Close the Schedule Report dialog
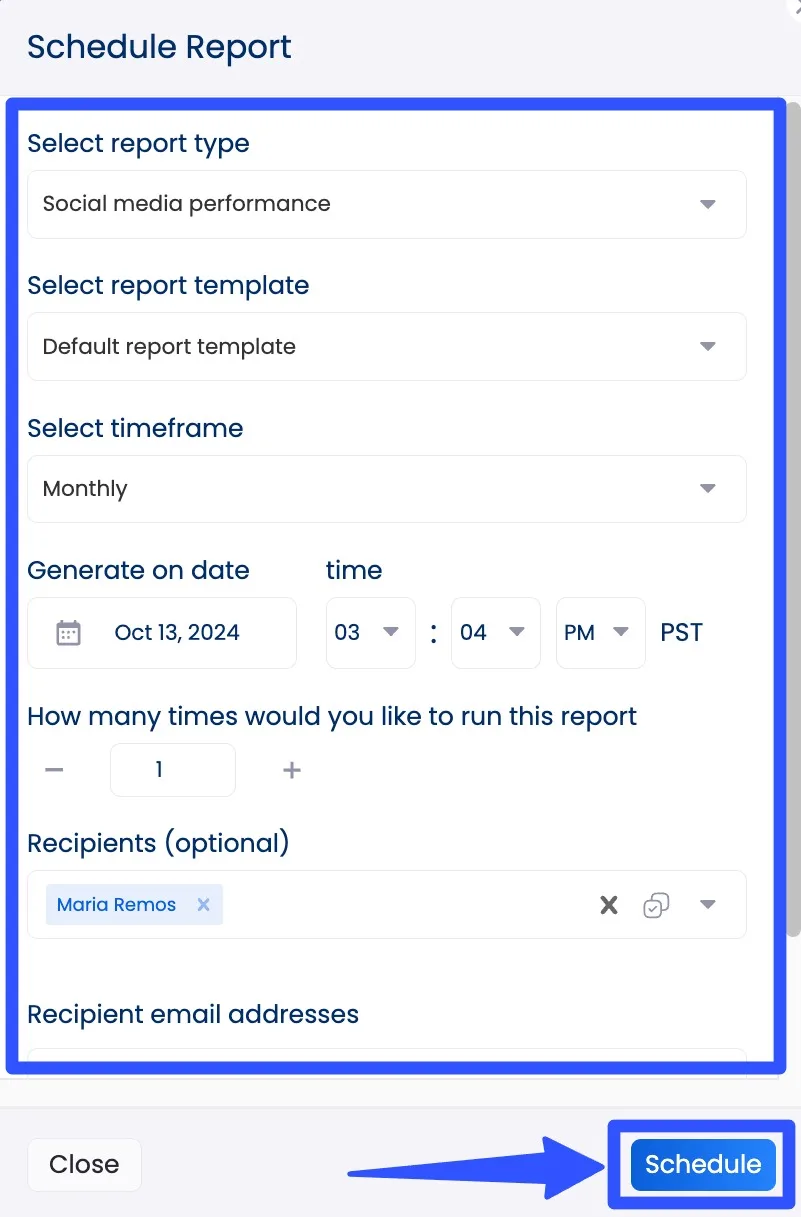This screenshot has height=1217, width=801. tap(84, 1164)
